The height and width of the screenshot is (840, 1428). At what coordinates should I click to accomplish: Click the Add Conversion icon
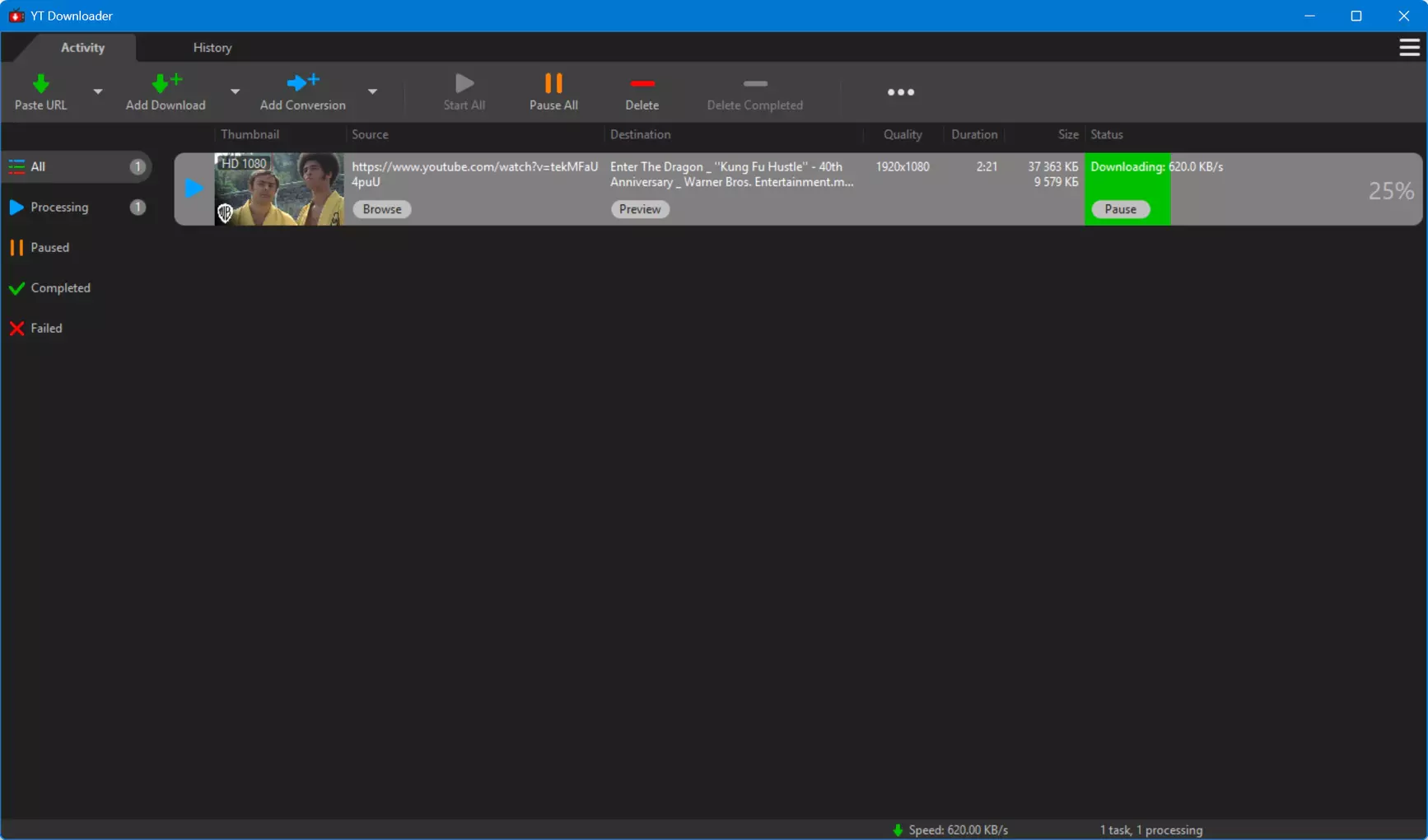tap(302, 82)
